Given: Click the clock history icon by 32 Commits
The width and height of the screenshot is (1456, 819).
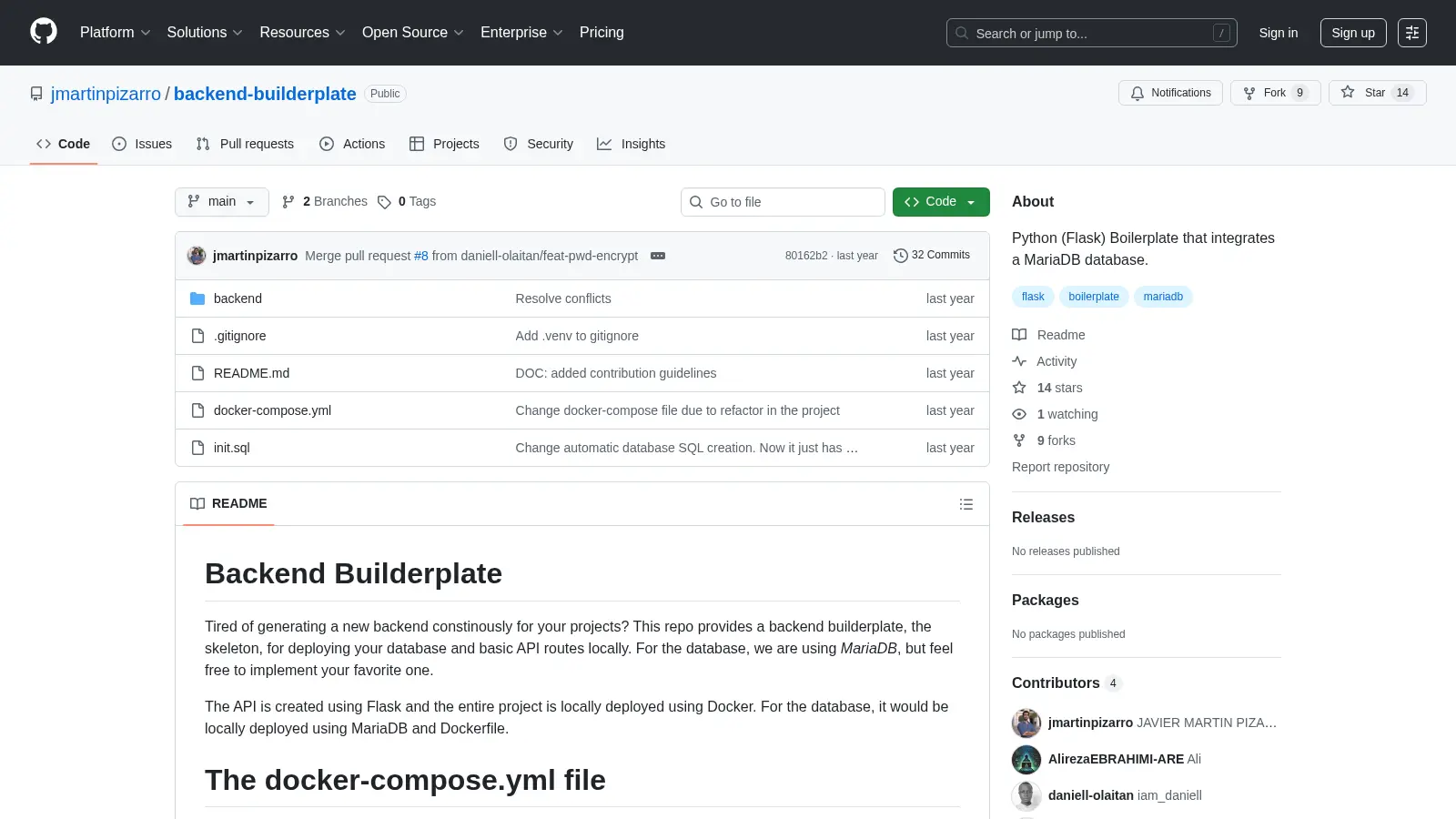Looking at the screenshot, I should click(901, 256).
